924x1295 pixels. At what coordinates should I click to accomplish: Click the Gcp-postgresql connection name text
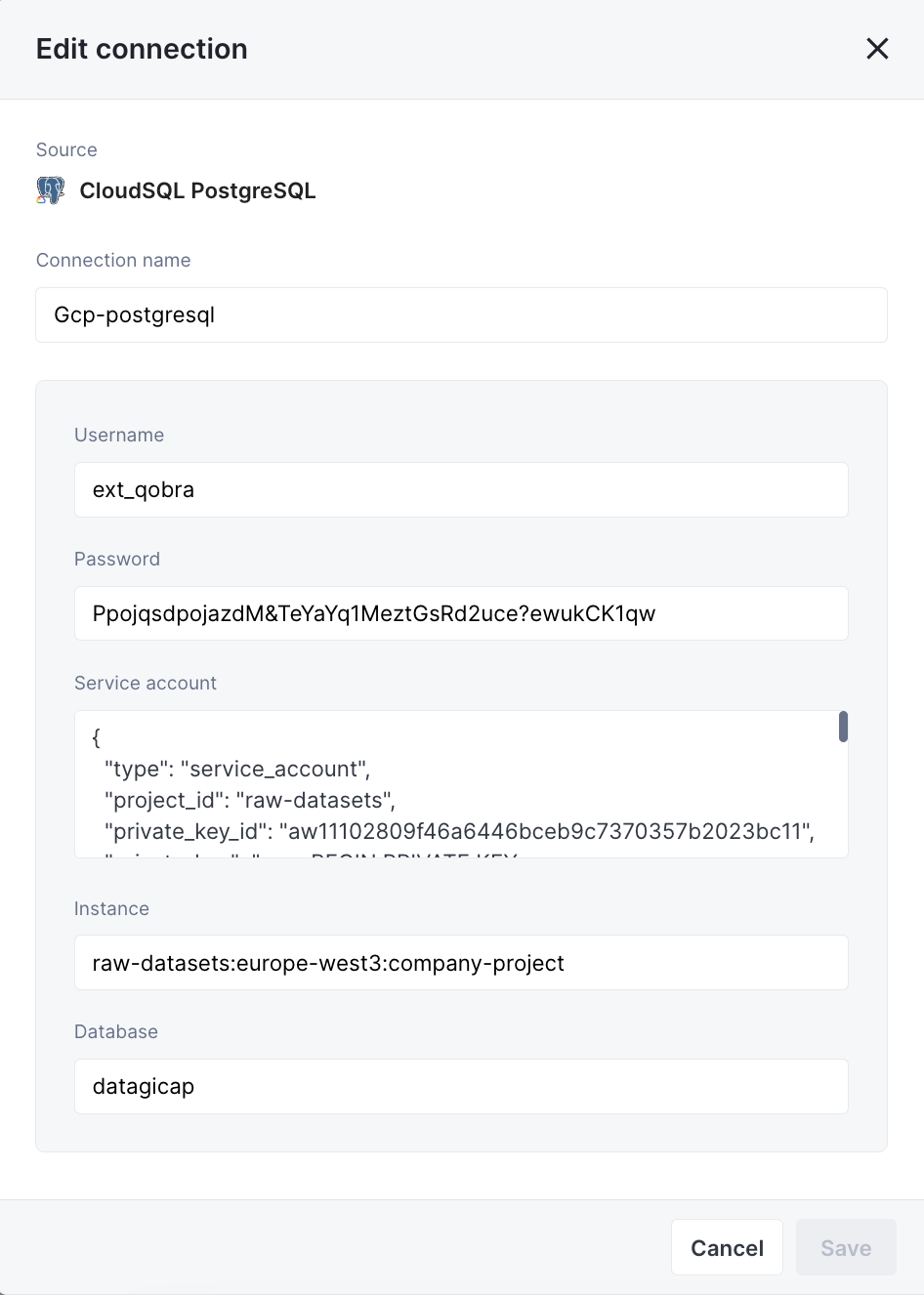pyautogui.click(x=134, y=314)
